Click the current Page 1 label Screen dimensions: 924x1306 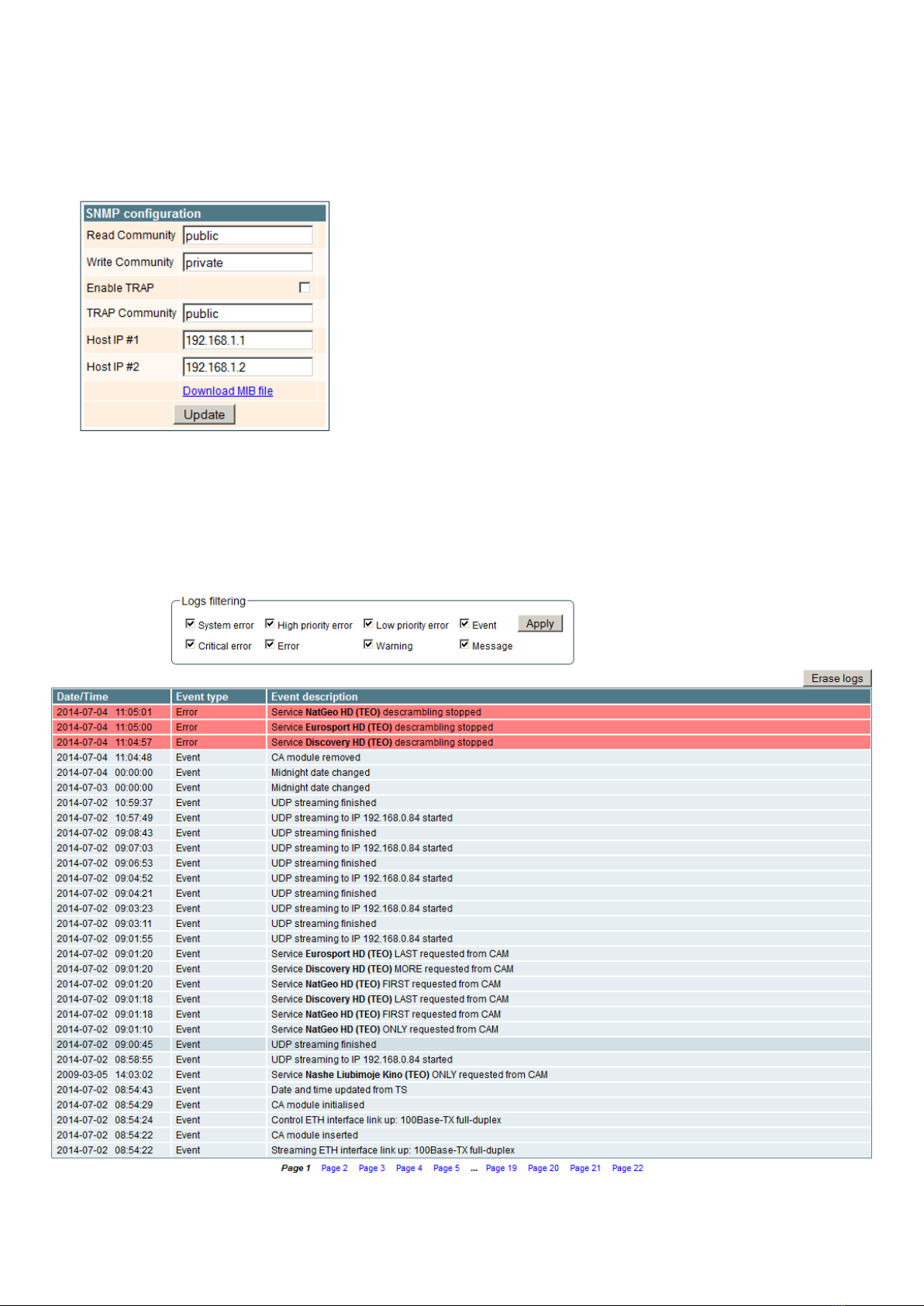pos(295,1169)
